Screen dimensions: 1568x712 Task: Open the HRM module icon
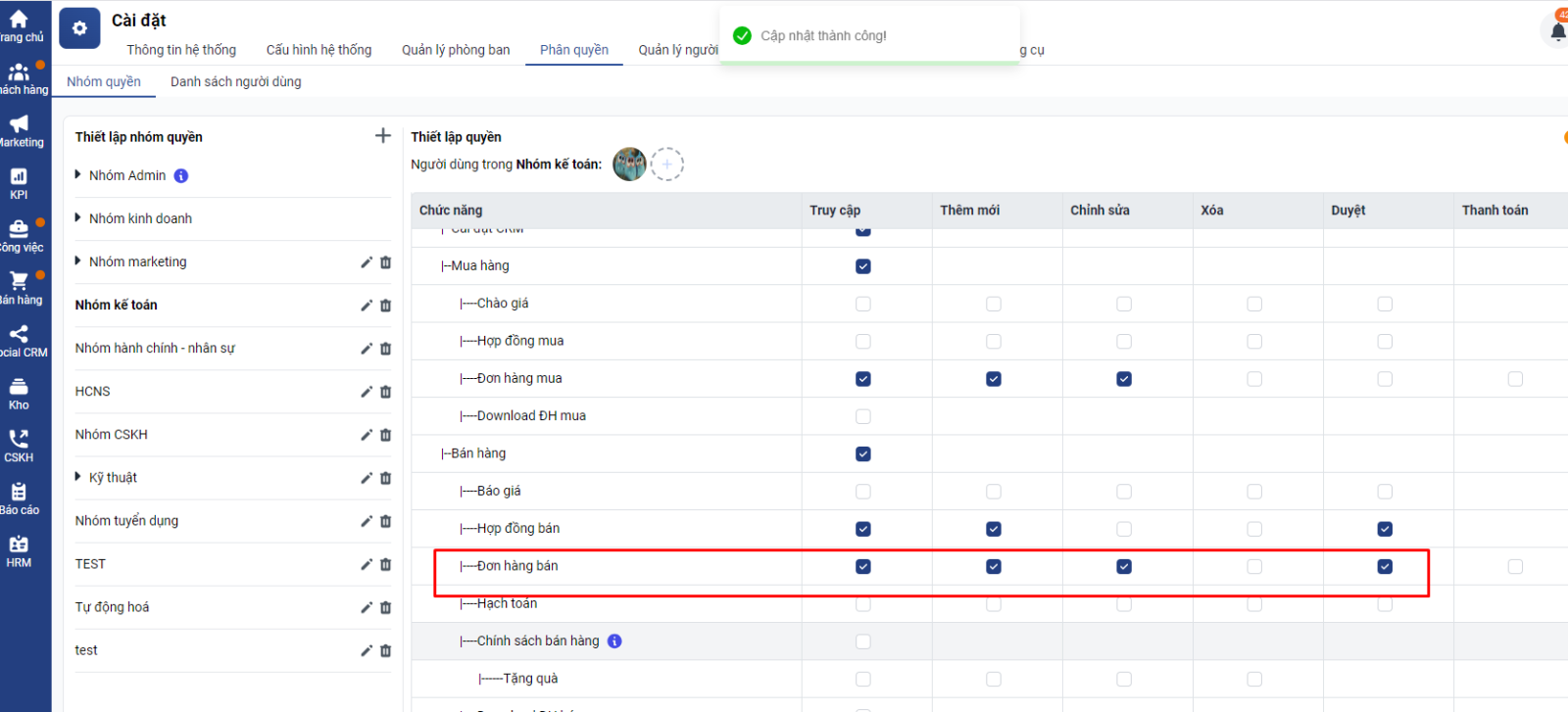(19, 550)
